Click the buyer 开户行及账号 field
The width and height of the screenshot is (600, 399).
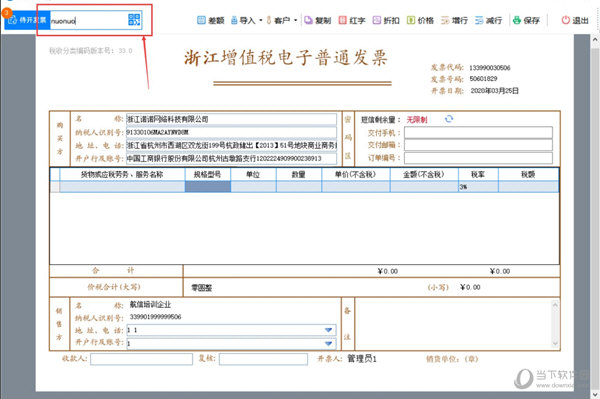click(x=231, y=158)
